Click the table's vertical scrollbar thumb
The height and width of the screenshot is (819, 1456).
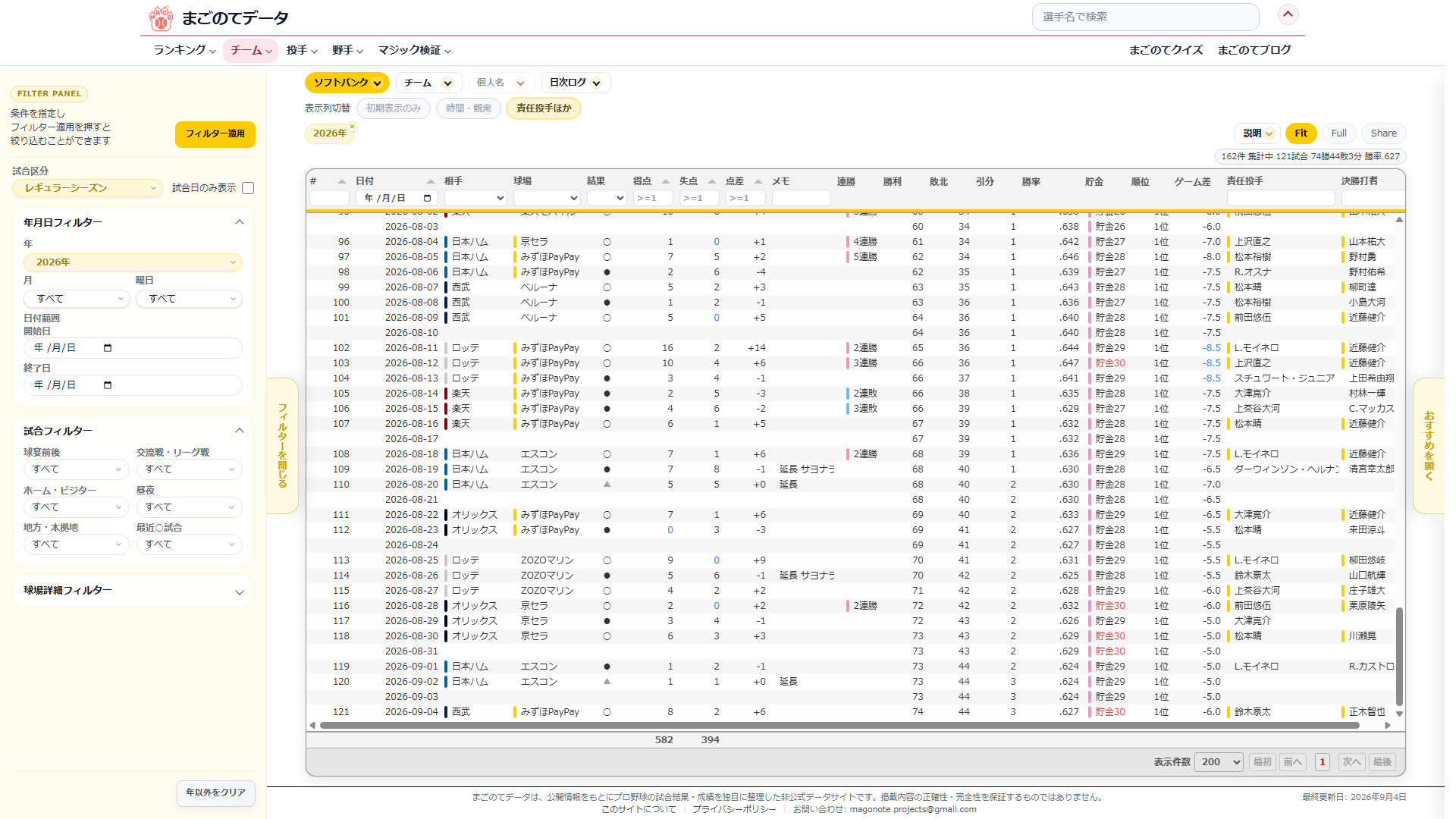1399,657
